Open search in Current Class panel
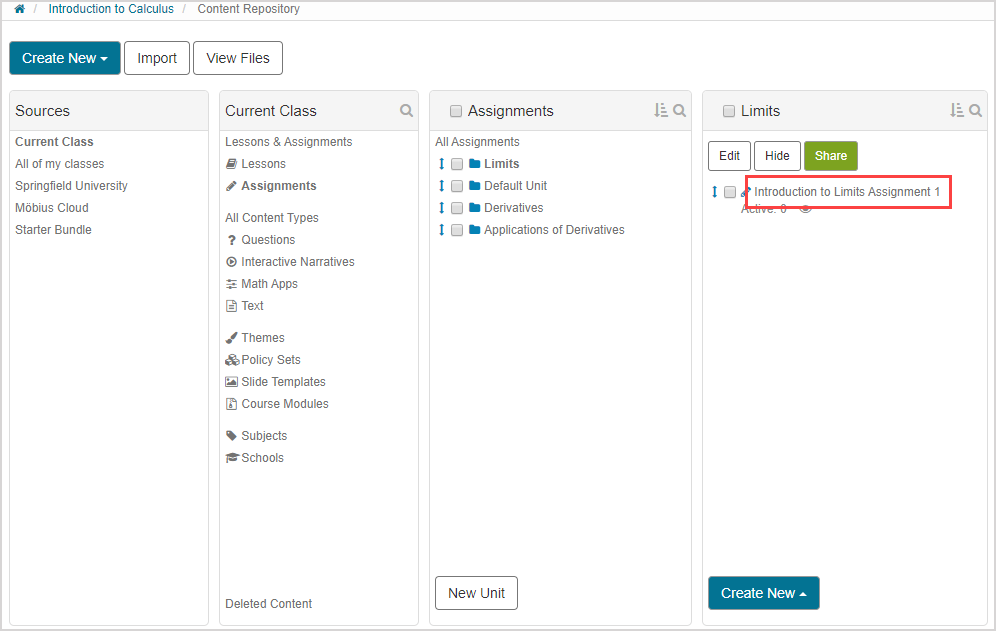This screenshot has width=996, height=631. 406,111
